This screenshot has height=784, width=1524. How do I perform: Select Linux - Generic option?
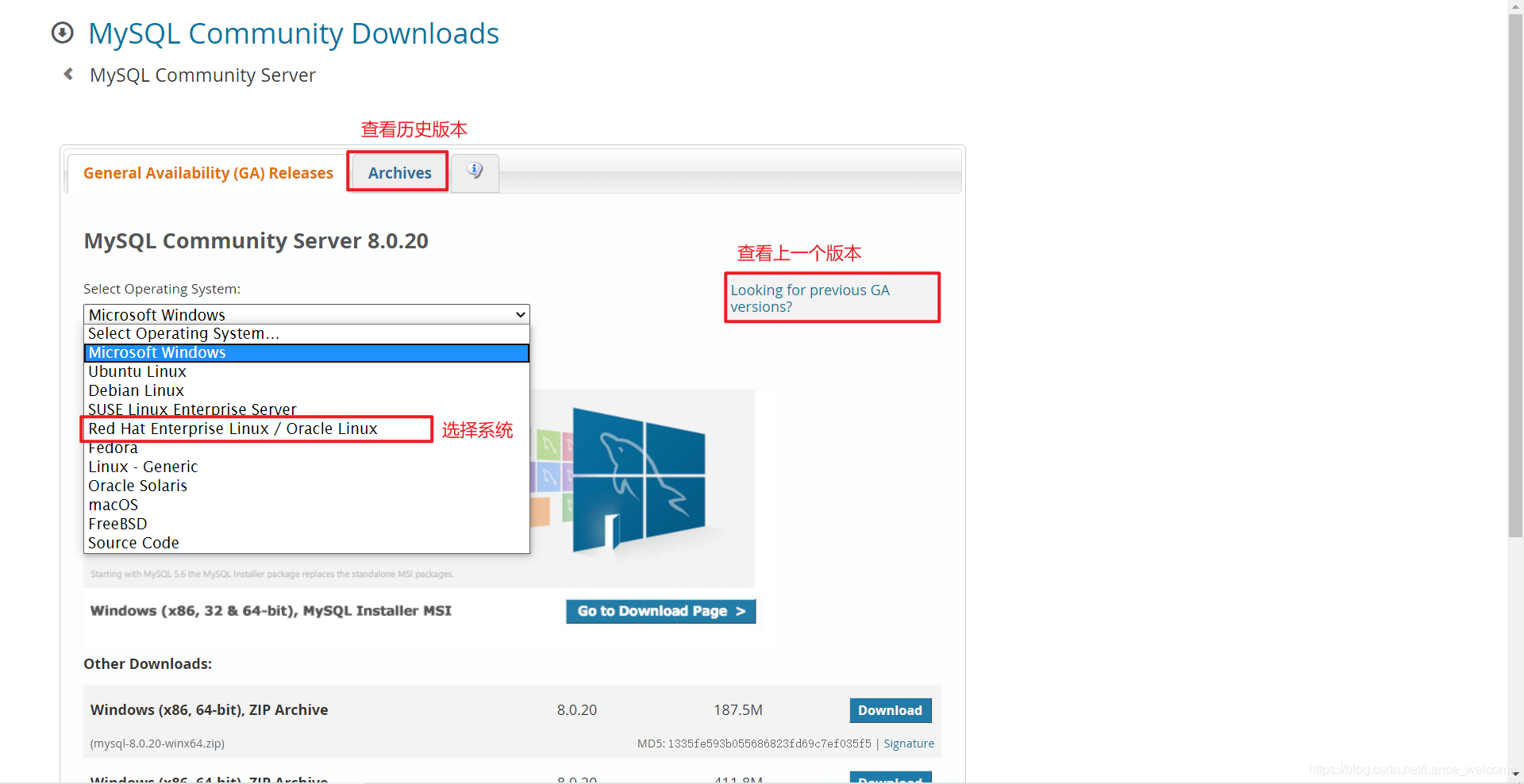[x=306, y=467]
